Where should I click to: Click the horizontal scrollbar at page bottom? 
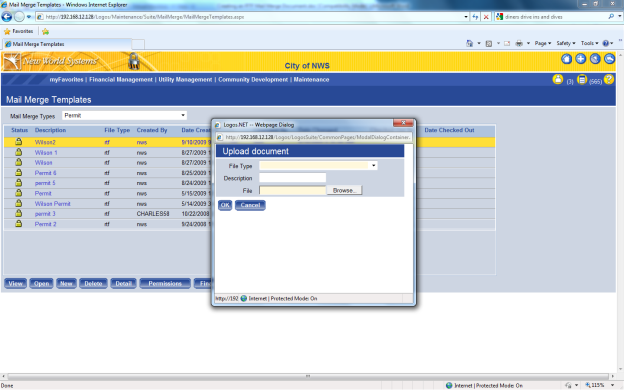(307, 376)
